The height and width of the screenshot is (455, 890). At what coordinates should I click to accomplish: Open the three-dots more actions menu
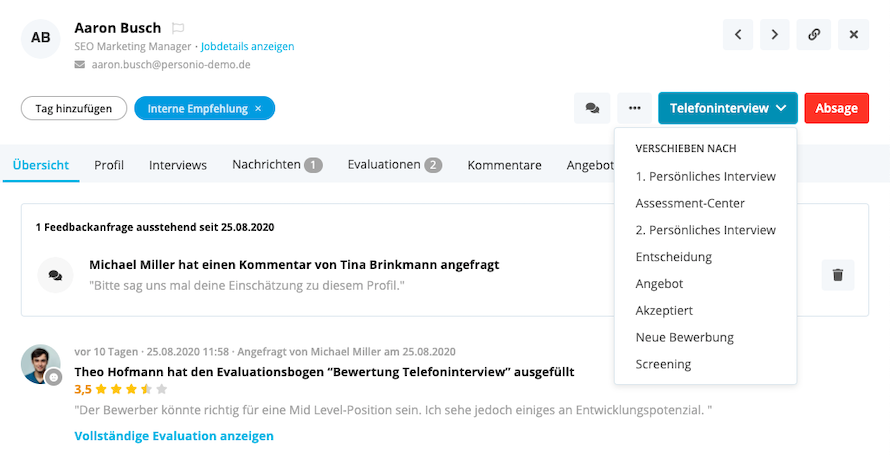coord(635,108)
